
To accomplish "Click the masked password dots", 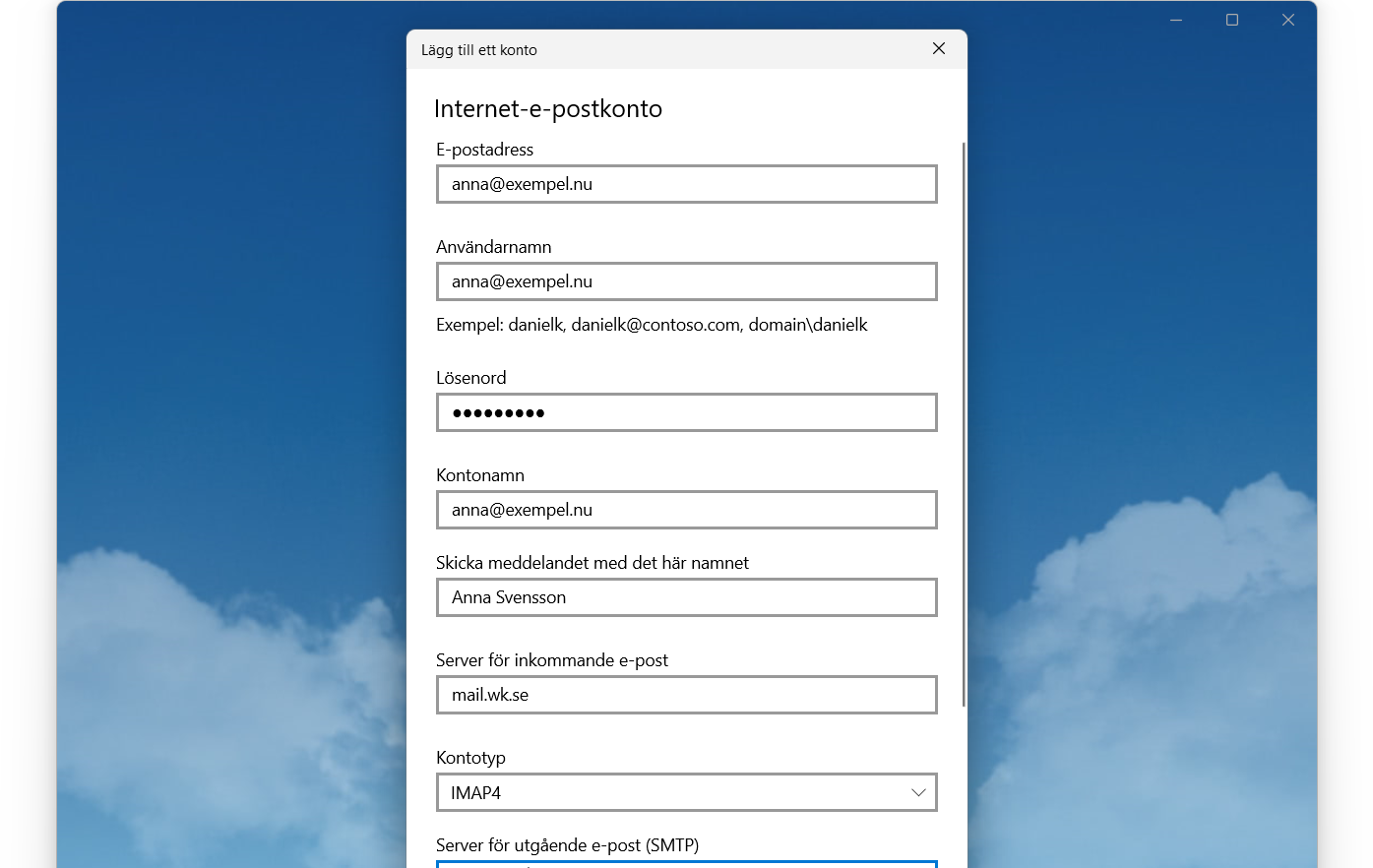I will tap(497, 412).
